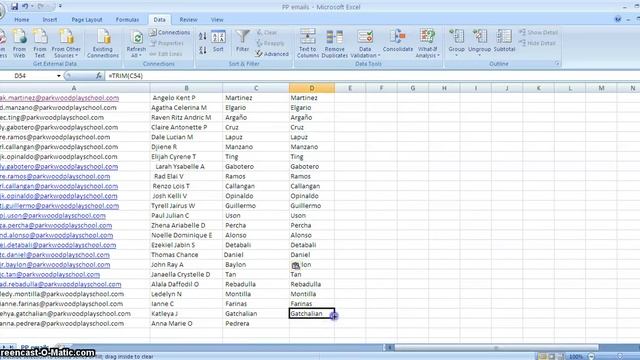
Task: Switch to the Review tab
Action: coord(188,20)
